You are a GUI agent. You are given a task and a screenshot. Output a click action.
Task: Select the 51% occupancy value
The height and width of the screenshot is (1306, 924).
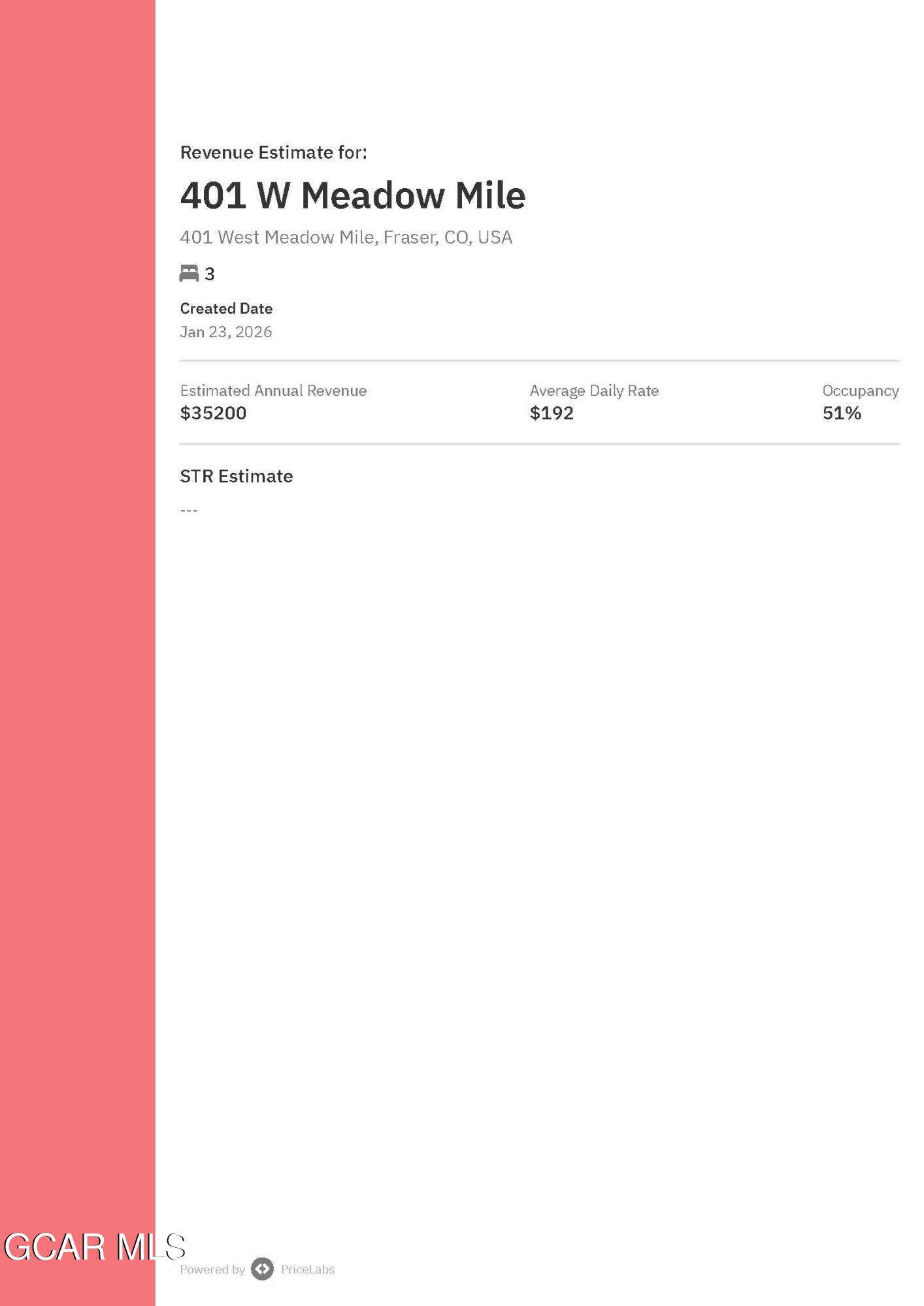(x=842, y=413)
